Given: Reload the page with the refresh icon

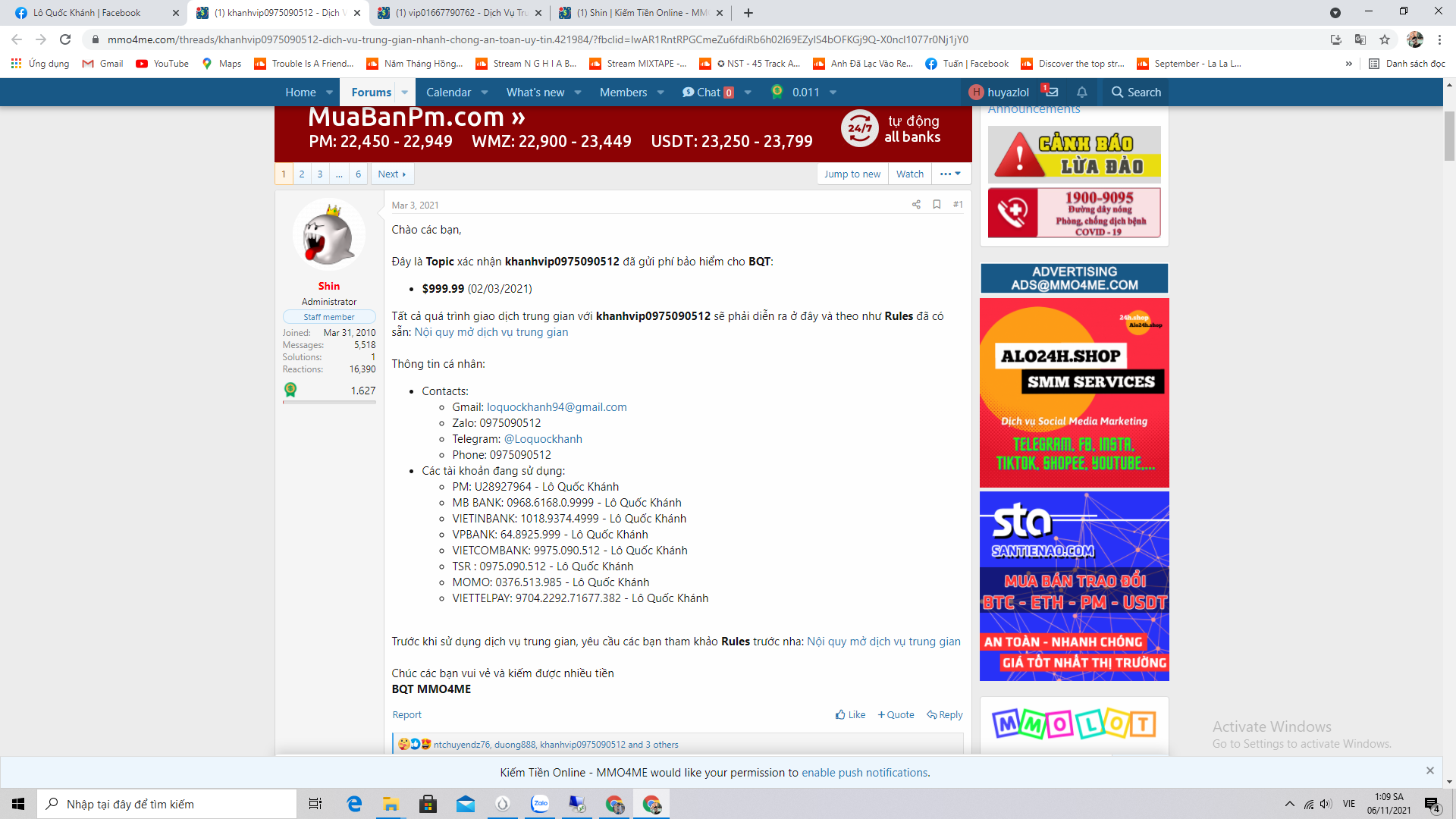Looking at the screenshot, I should coord(65,39).
